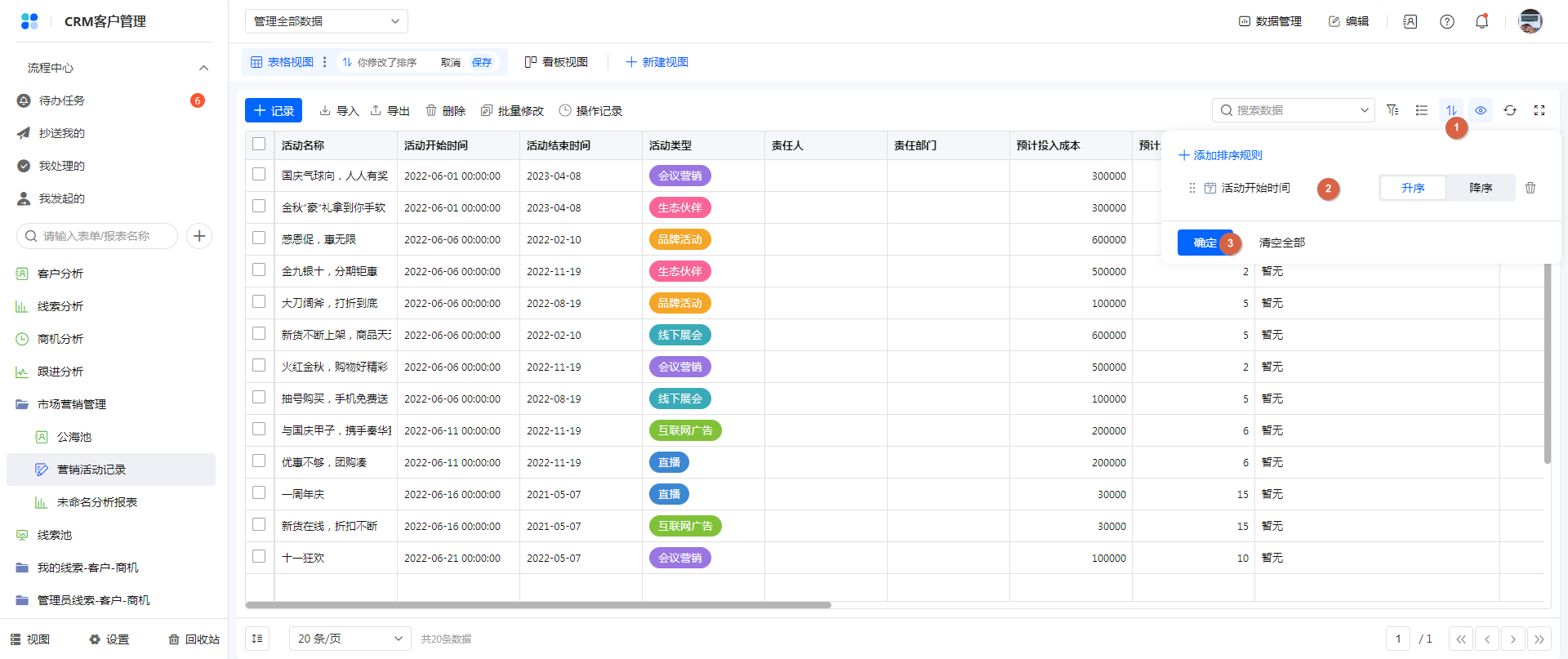Viewport: 1568px width, 659px height.
Task: Open the 管理全部数据 dropdown
Action: coord(326,21)
